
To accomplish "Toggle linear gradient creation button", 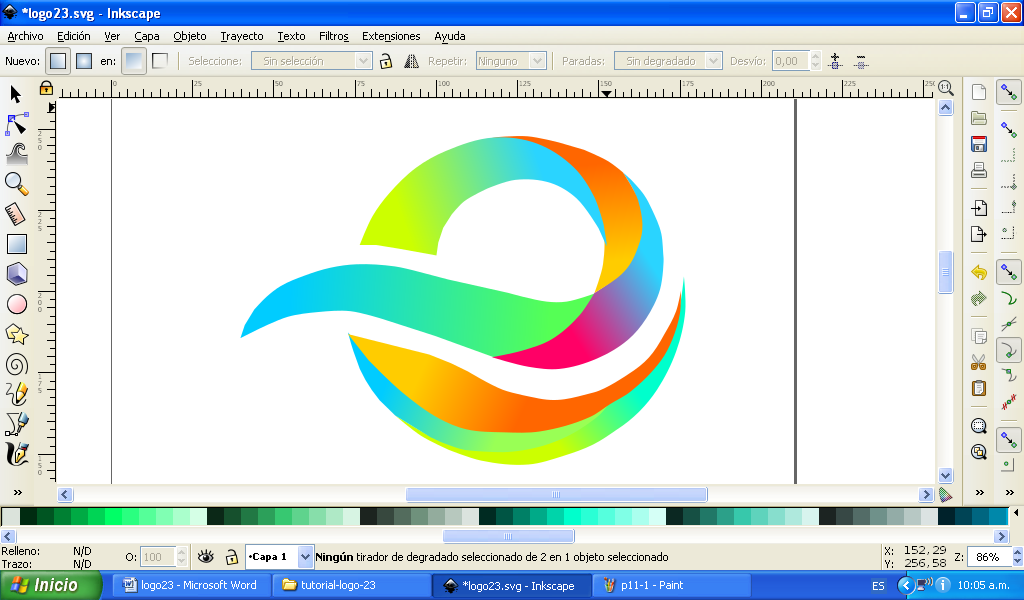I will point(57,61).
